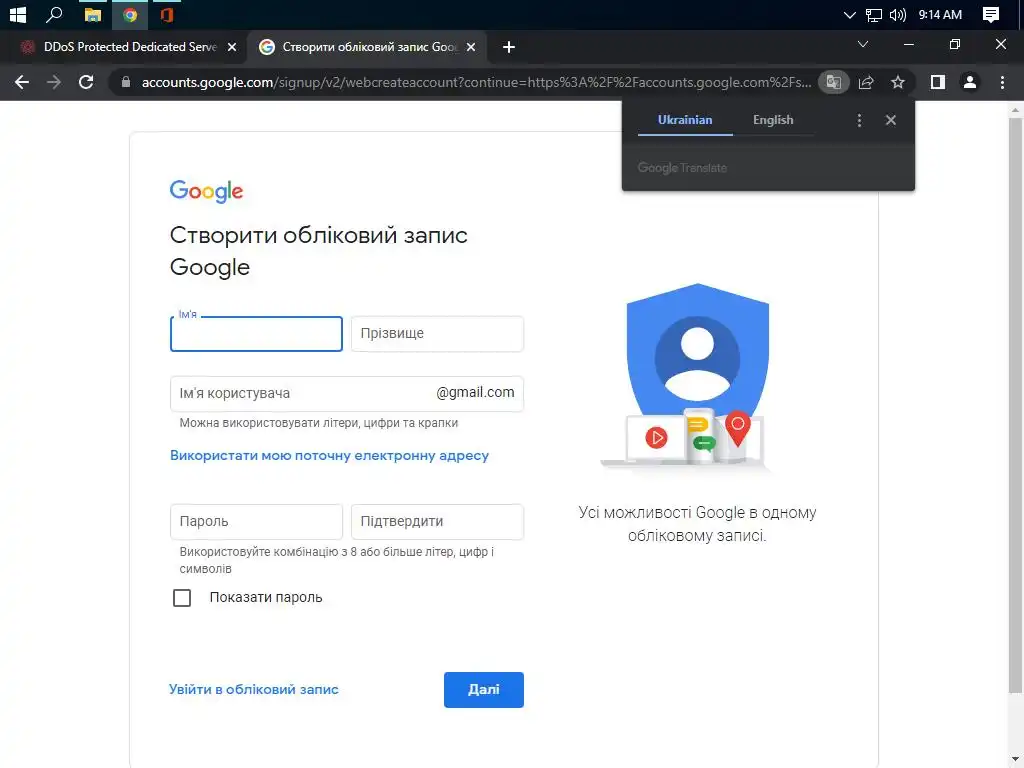Enable the Показати пароль checkbox
1024x768 pixels.
tap(182, 598)
